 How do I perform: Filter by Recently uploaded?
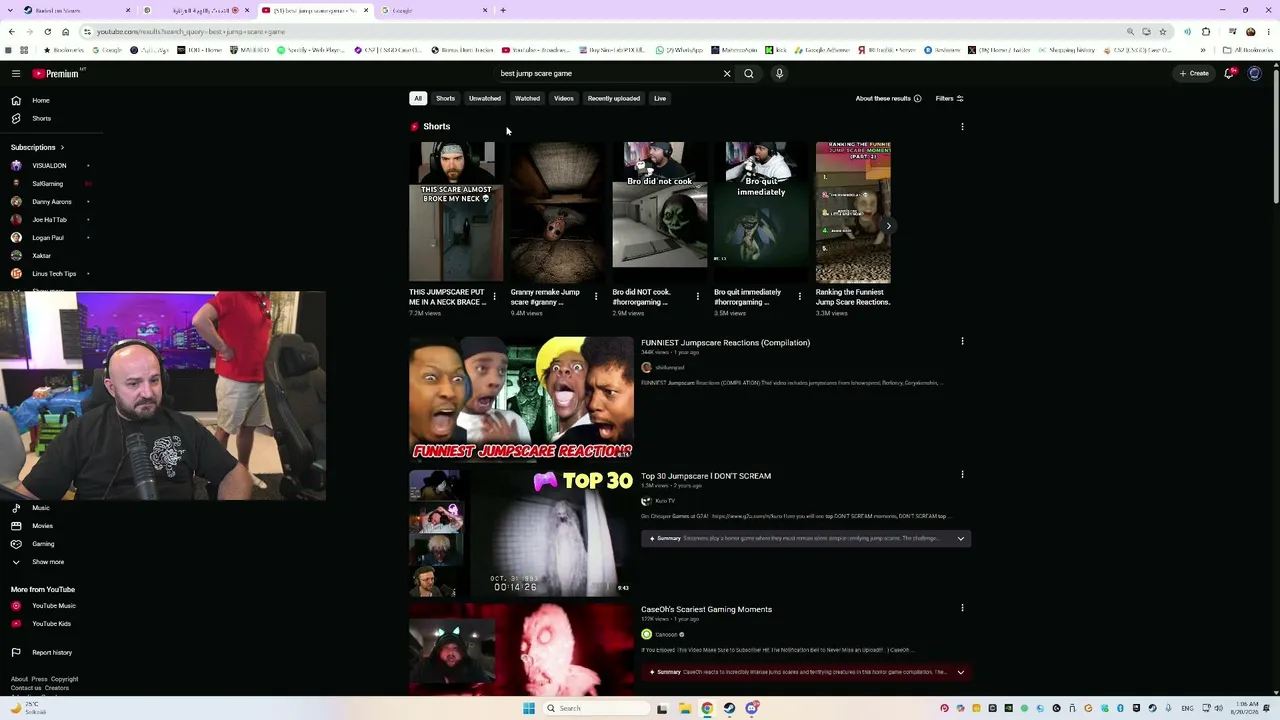tap(614, 98)
